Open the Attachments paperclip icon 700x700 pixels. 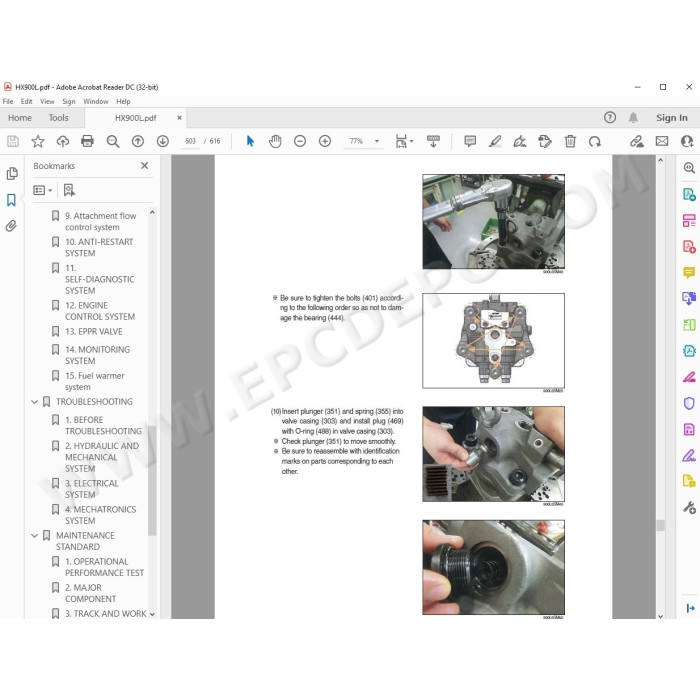tap(11, 226)
